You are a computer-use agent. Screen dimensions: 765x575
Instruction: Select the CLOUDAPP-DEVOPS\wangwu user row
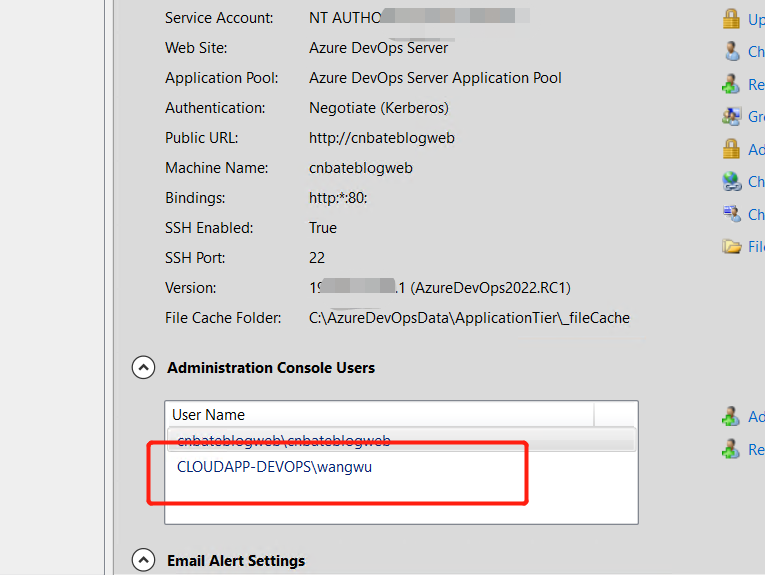[401, 467]
